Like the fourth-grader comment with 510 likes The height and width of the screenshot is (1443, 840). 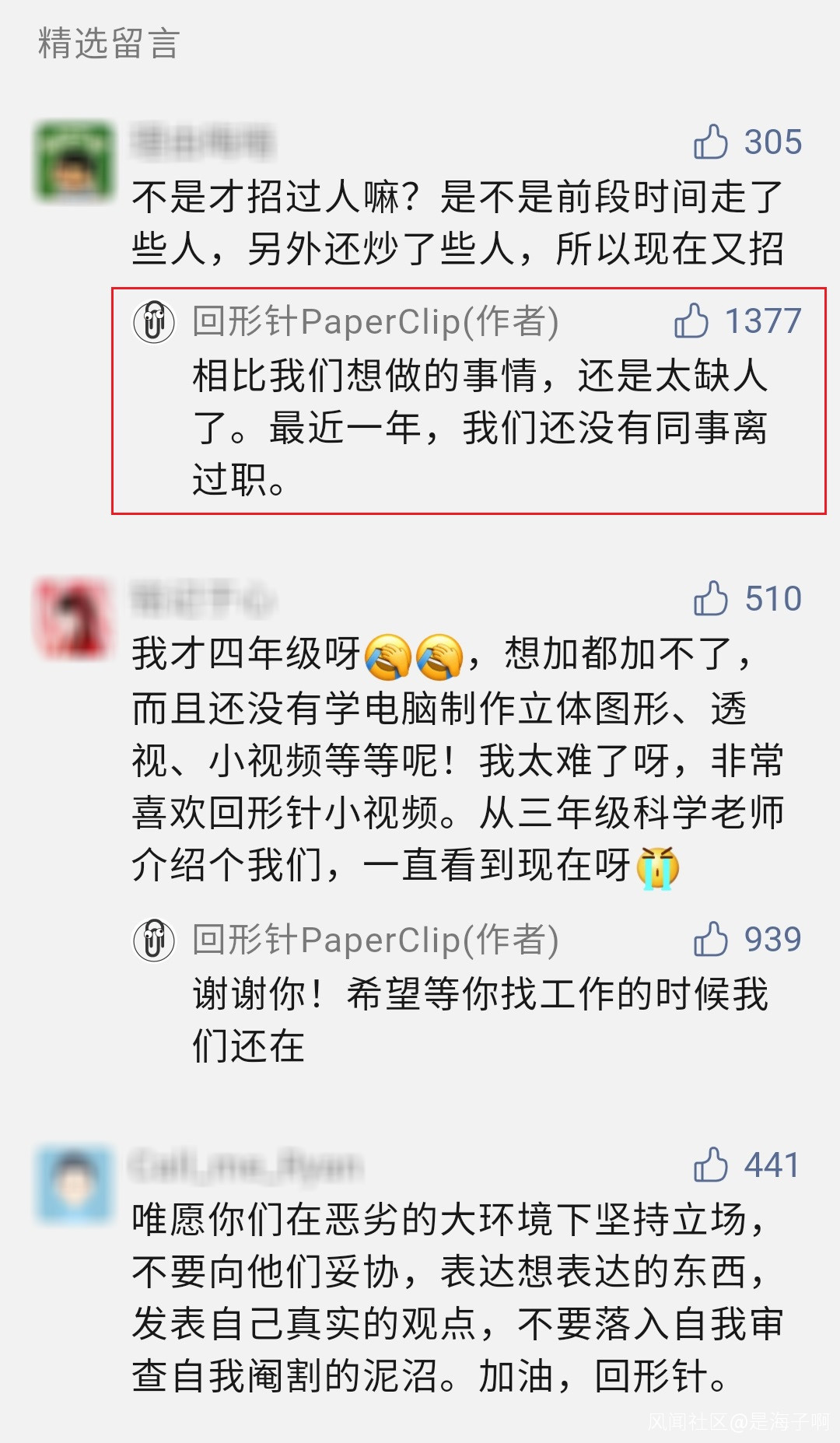coord(711,598)
